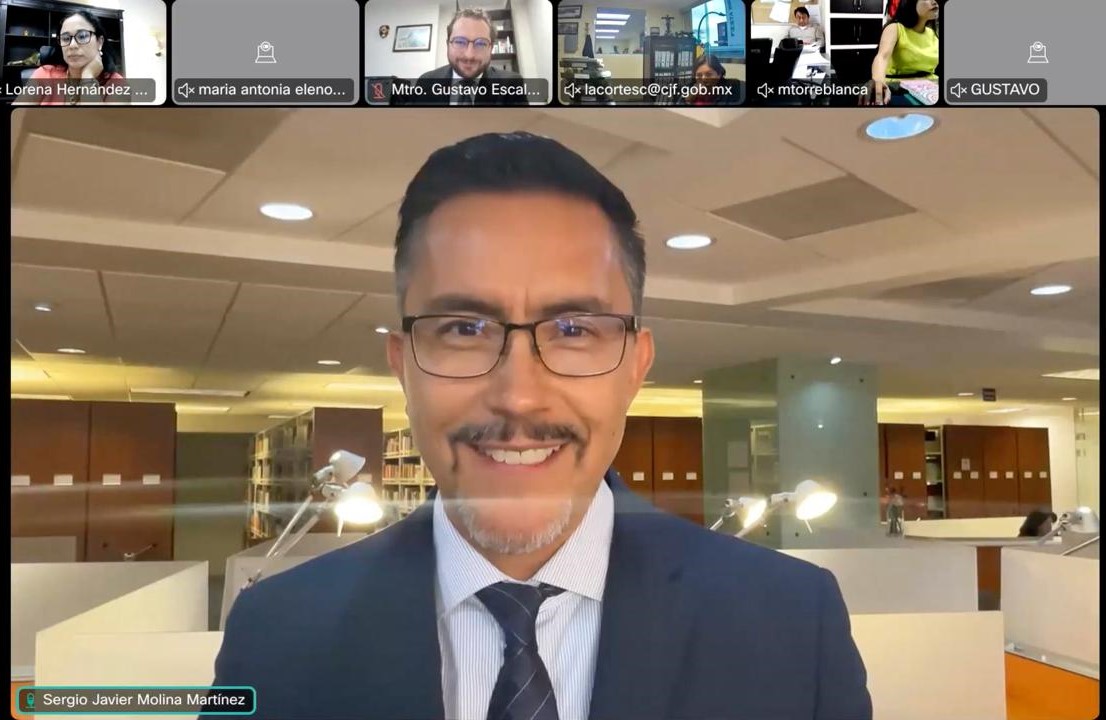Select maria antonia eleno participant tile

pos(265,52)
